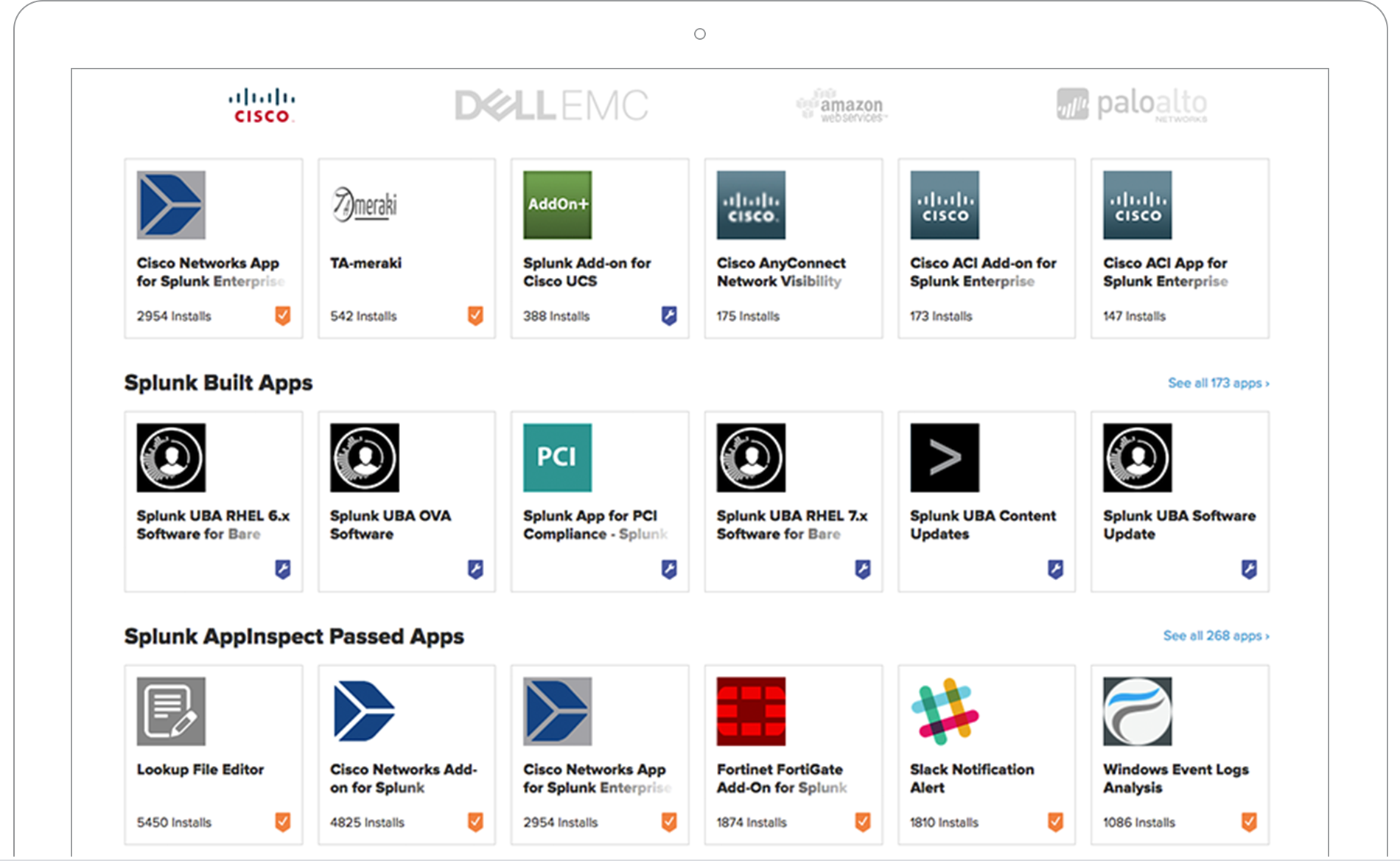Open the TA-meraki app icon

coord(364,205)
